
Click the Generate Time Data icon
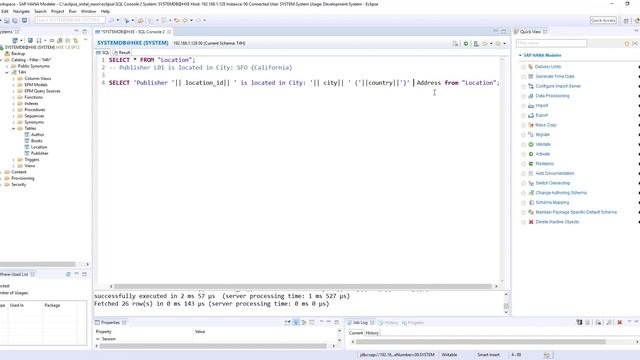click(531, 76)
